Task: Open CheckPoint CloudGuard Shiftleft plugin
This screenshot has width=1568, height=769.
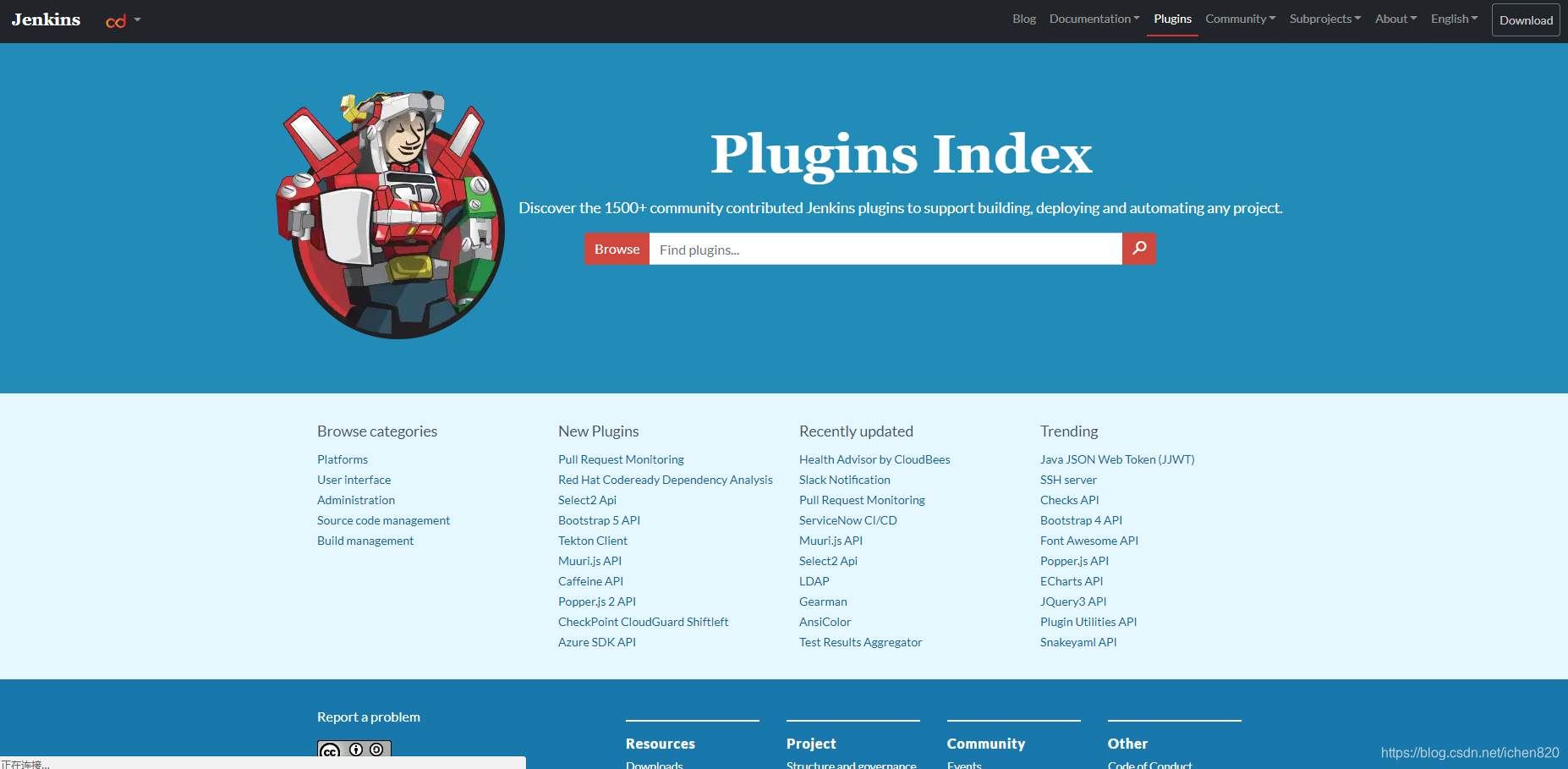Action: (643, 622)
